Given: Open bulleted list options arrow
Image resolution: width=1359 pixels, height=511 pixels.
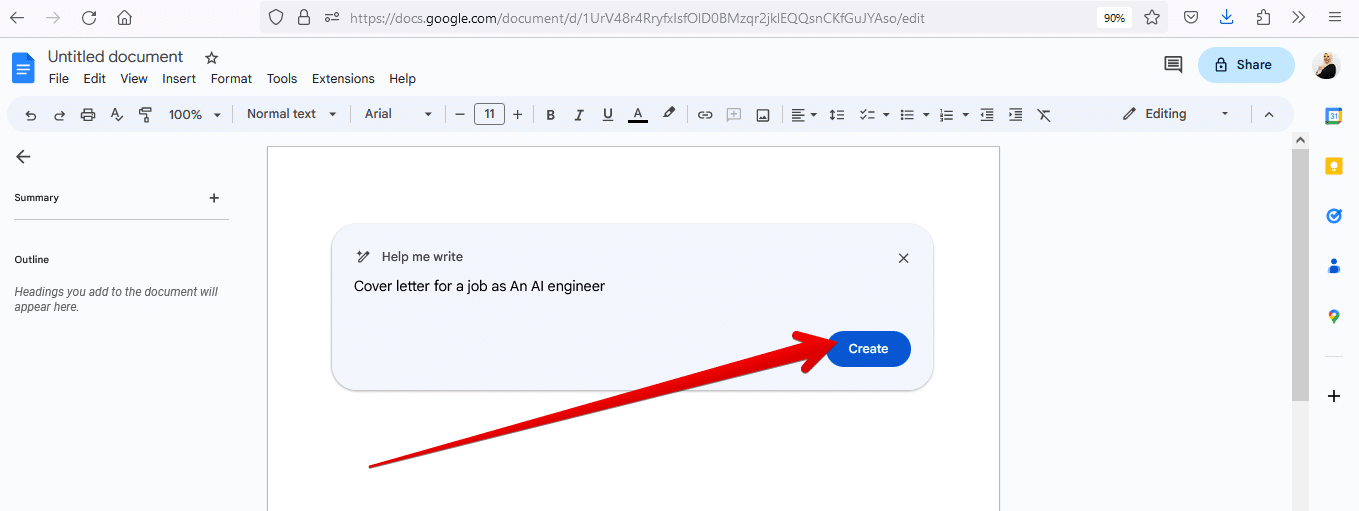Looking at the screenshot, I should [x=926, y=115].
